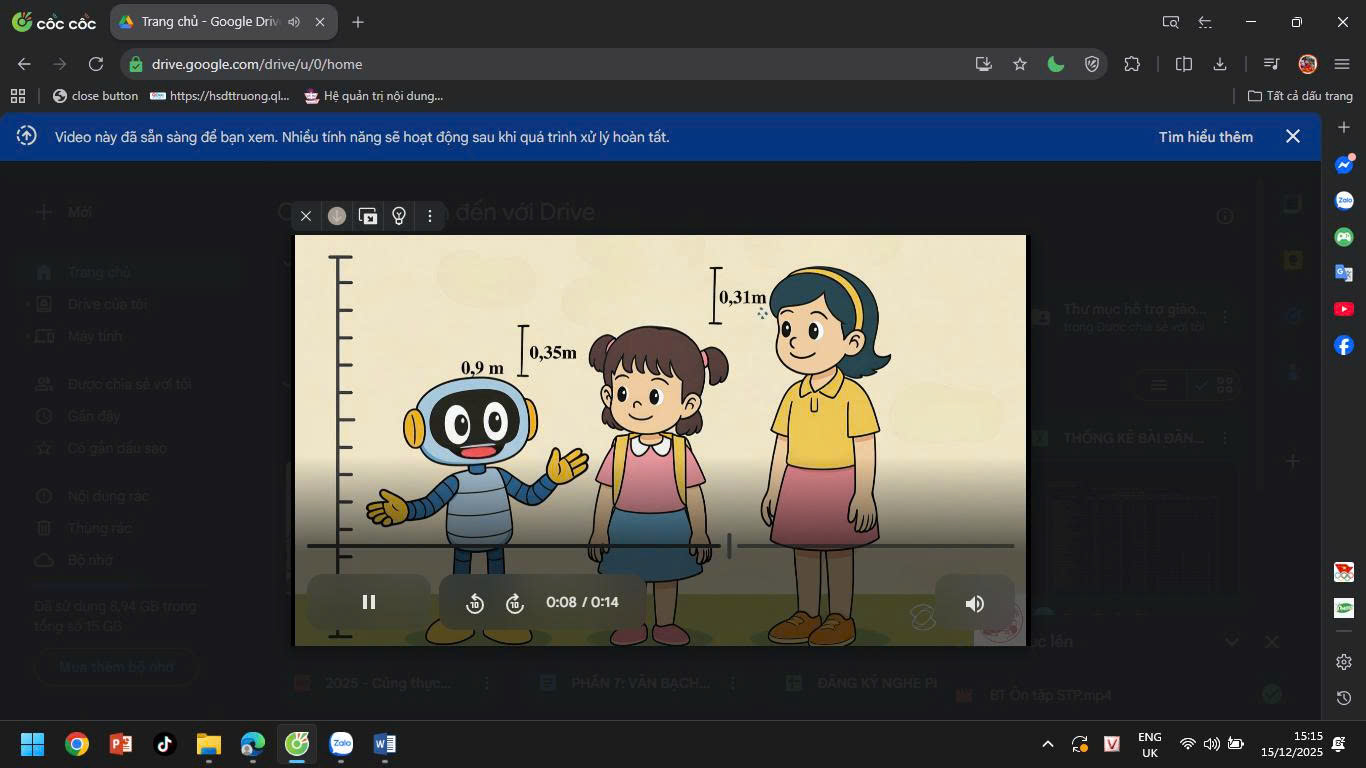
Task: Rewind the video 10 seconds
Action: click(x=475, y=603)
